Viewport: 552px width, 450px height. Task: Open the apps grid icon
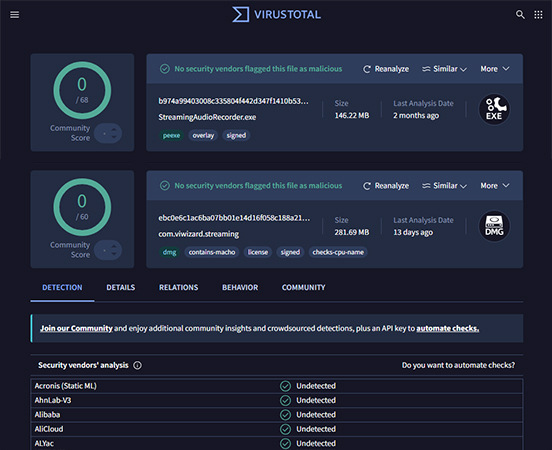click(538, 14)
